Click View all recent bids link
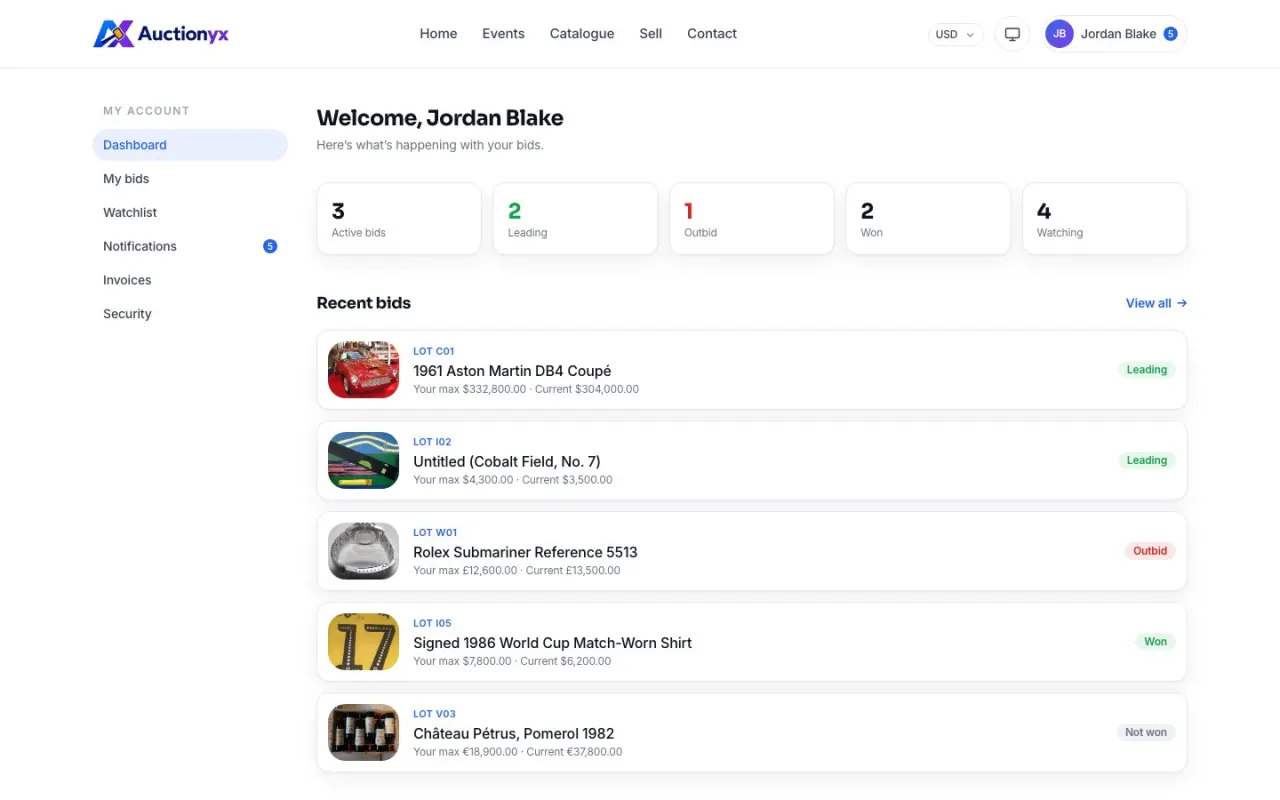 [x=1156, y=303]
